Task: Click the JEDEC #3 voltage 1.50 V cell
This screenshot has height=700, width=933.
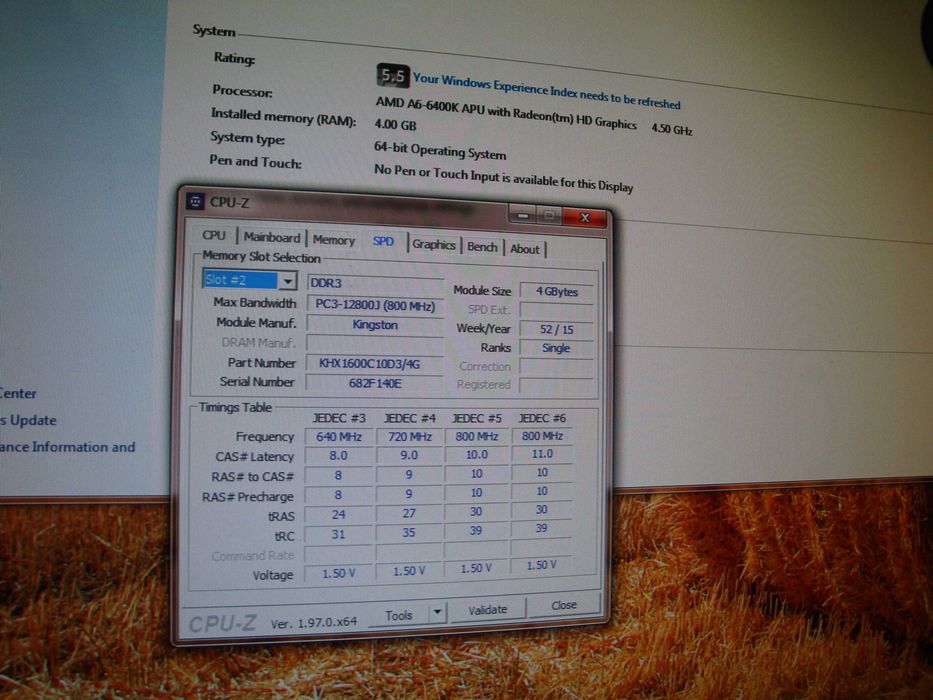Action: (x=338, y=573)
